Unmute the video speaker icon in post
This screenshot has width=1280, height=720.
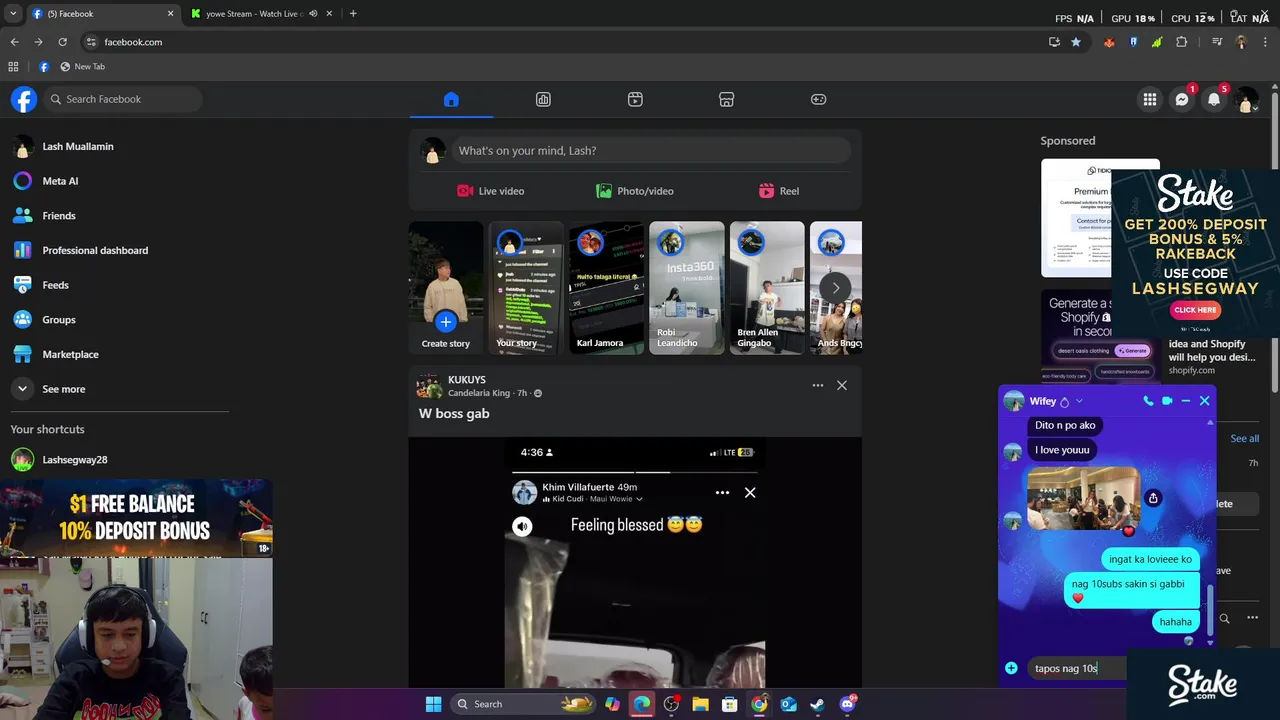522,526
